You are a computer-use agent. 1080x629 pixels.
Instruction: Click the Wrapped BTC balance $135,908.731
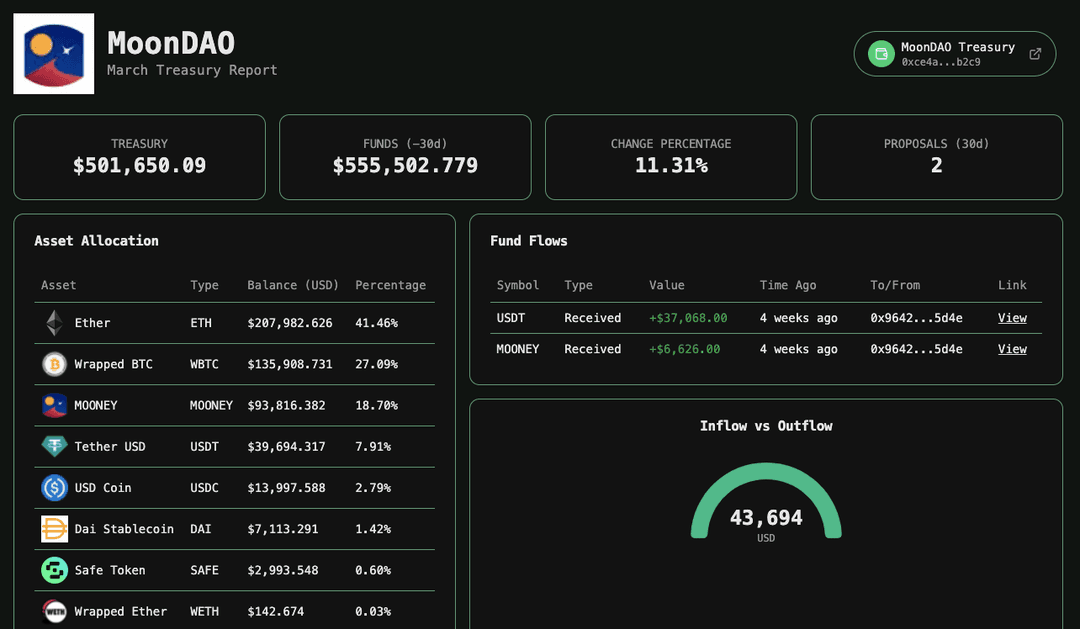click(290, 364)
